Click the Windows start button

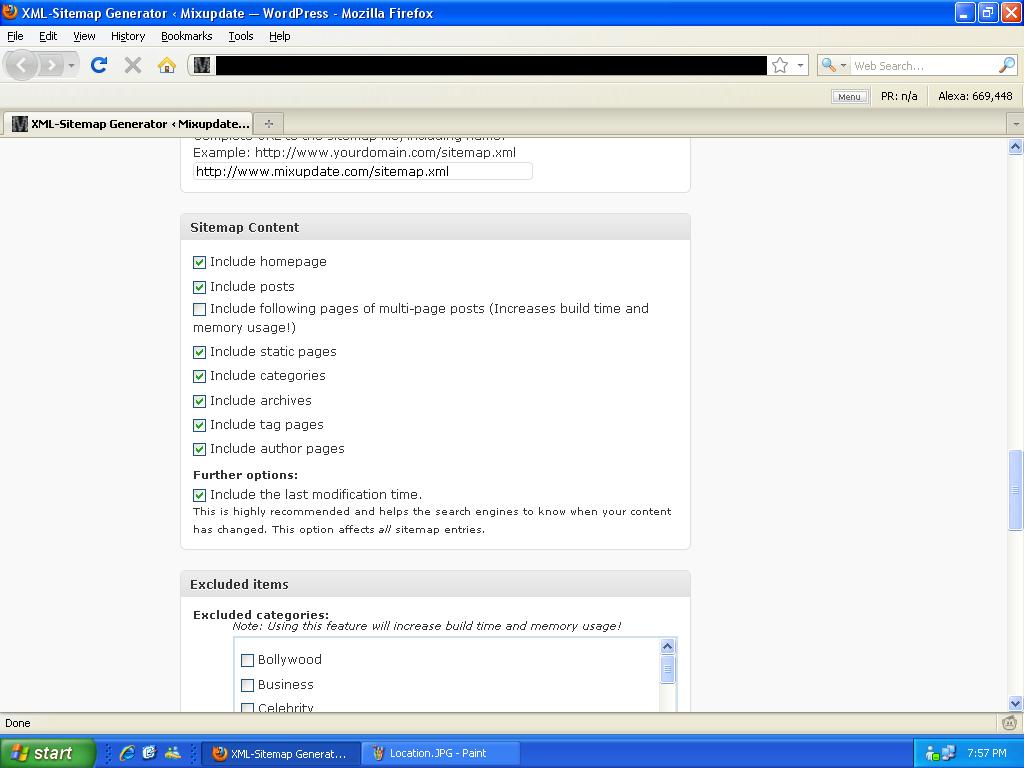(47, 753)
